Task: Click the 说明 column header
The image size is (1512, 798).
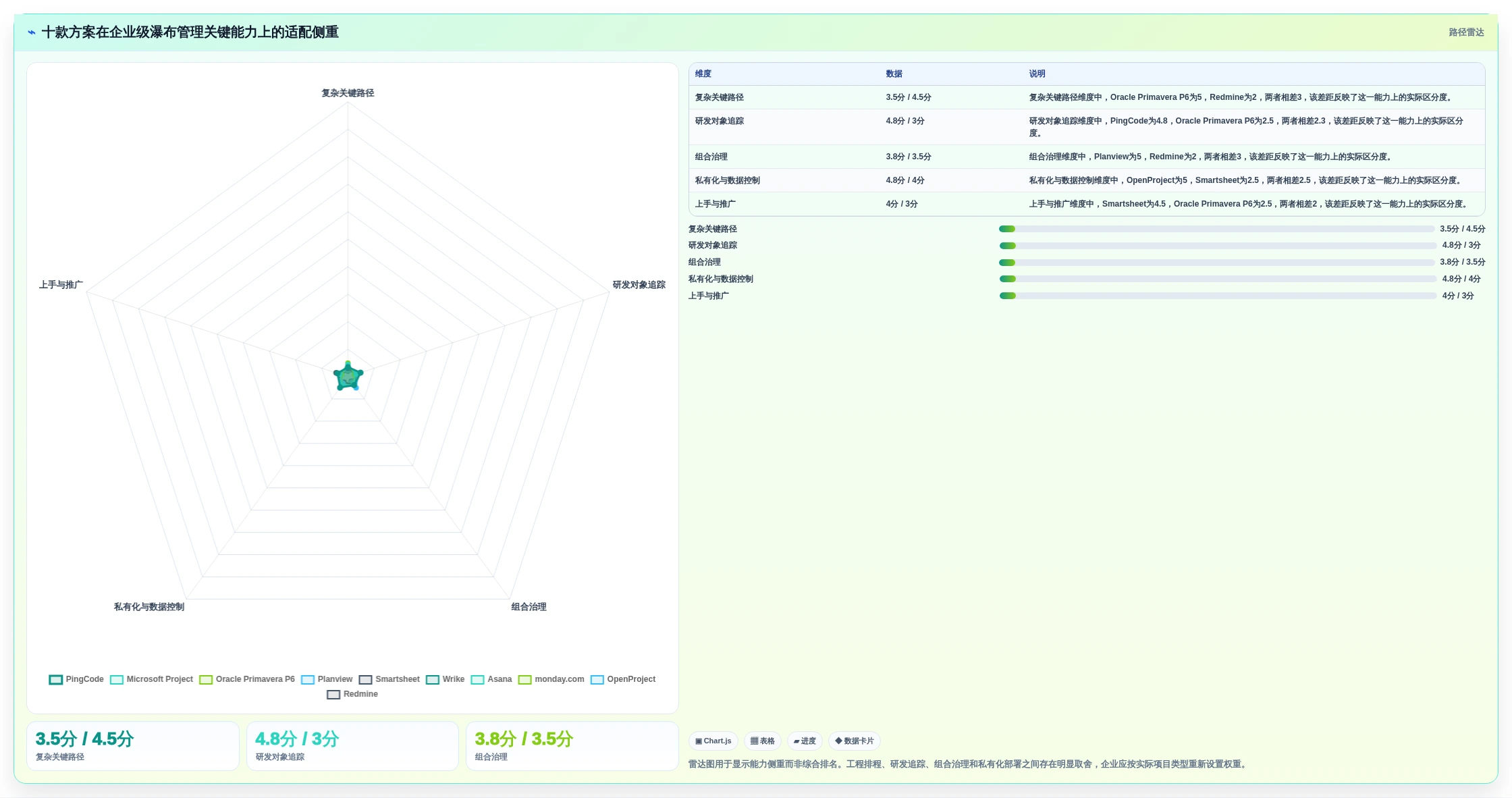Action: pos(1037,74)
